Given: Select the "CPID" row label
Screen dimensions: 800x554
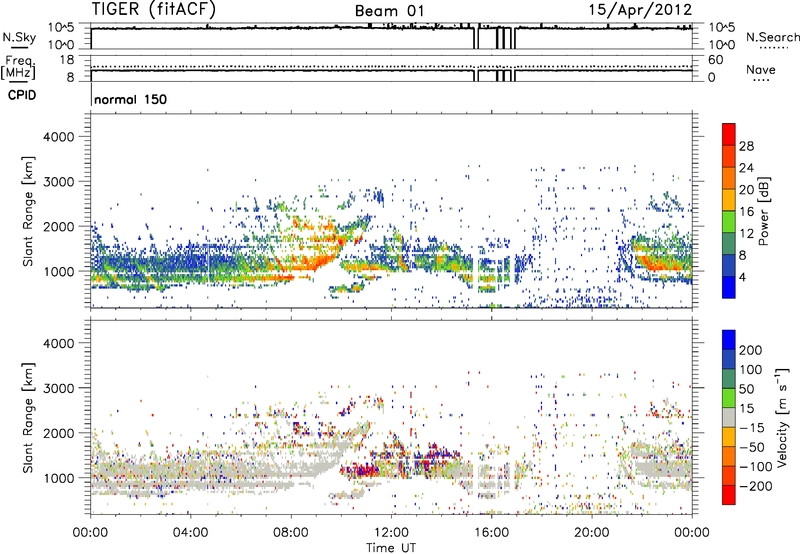Looking at the screenshot, I should [x=22, y=95].
